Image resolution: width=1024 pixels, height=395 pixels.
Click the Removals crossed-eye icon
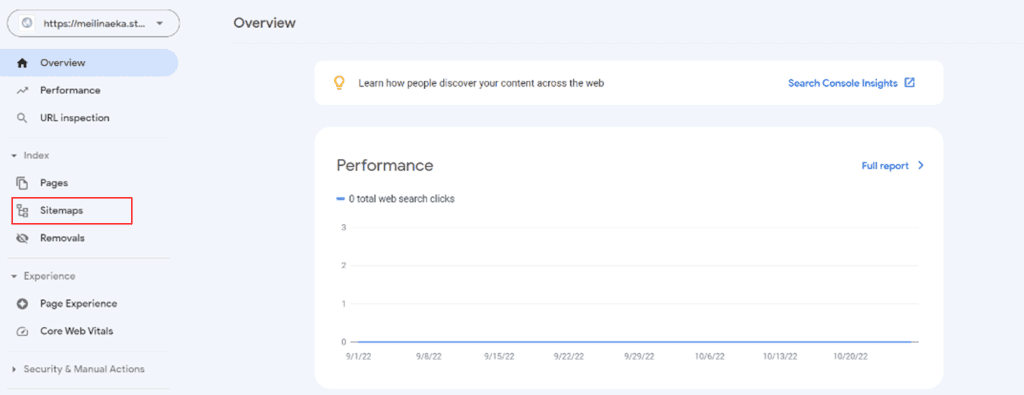pos(23,238)
